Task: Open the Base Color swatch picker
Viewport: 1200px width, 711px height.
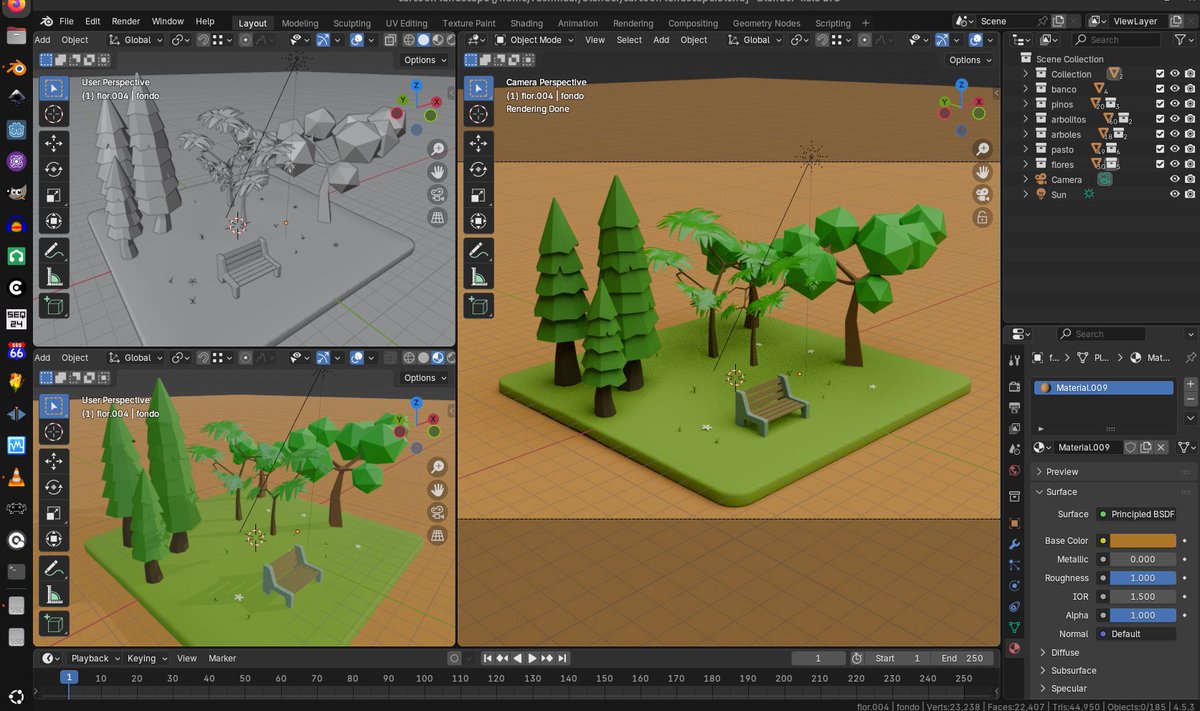Action: (1143, 541)
